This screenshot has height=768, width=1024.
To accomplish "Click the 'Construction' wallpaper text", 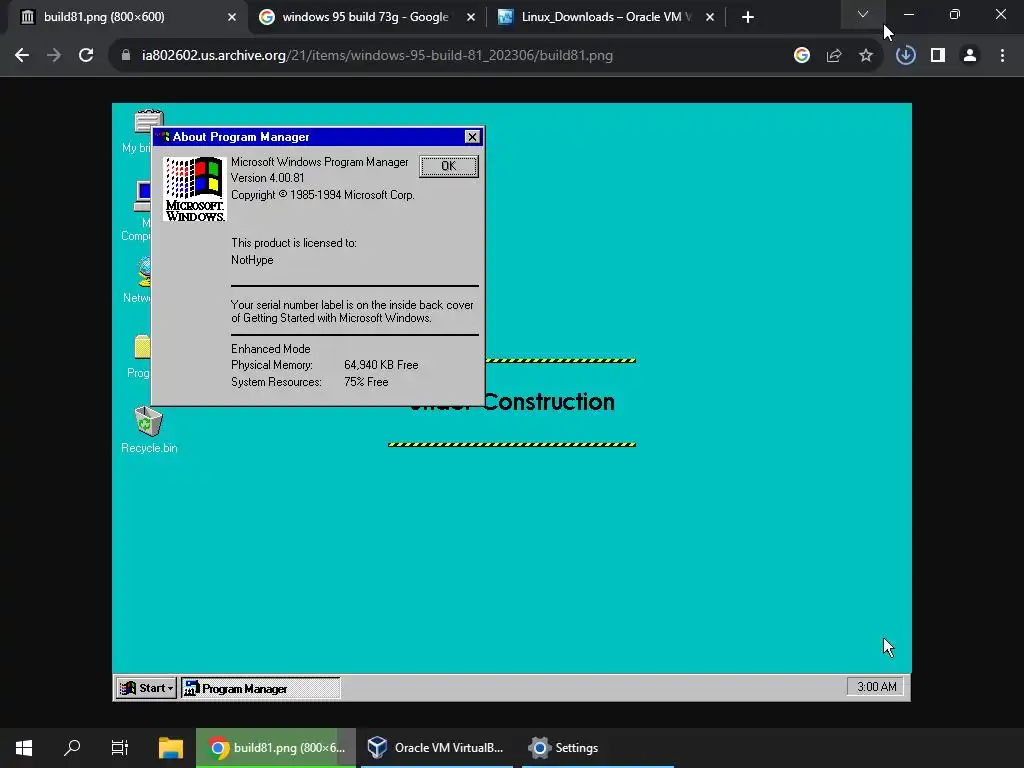I will (x=549, y=402).
